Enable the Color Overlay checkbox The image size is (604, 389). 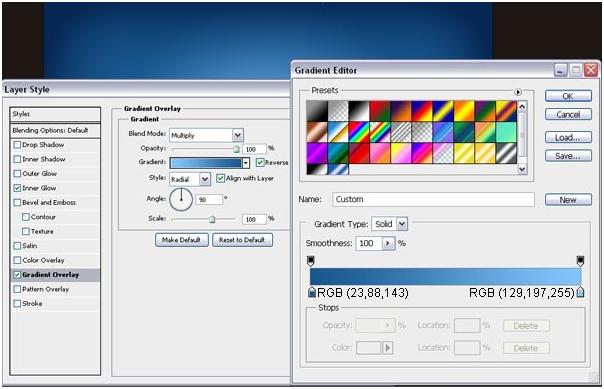17,260
